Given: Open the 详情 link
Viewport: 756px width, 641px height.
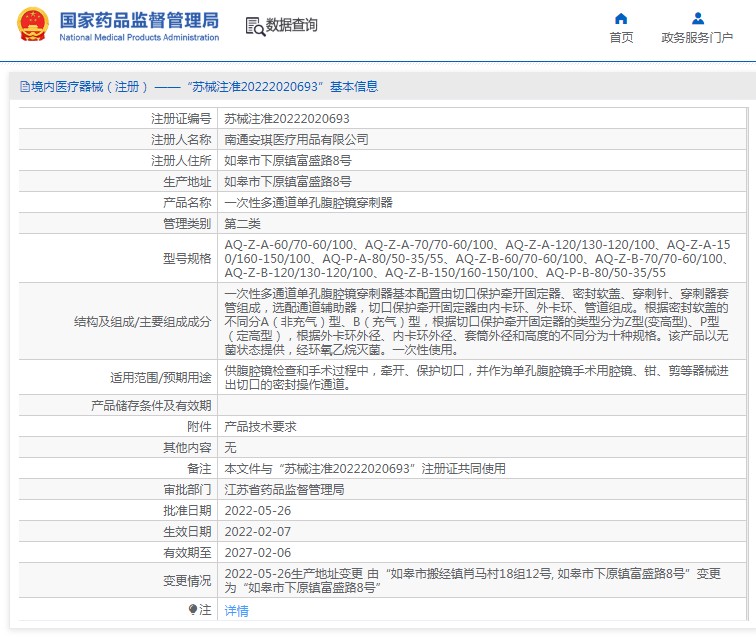Looking at the screenshot, I should pyautogui.click(x=236, y=611).
